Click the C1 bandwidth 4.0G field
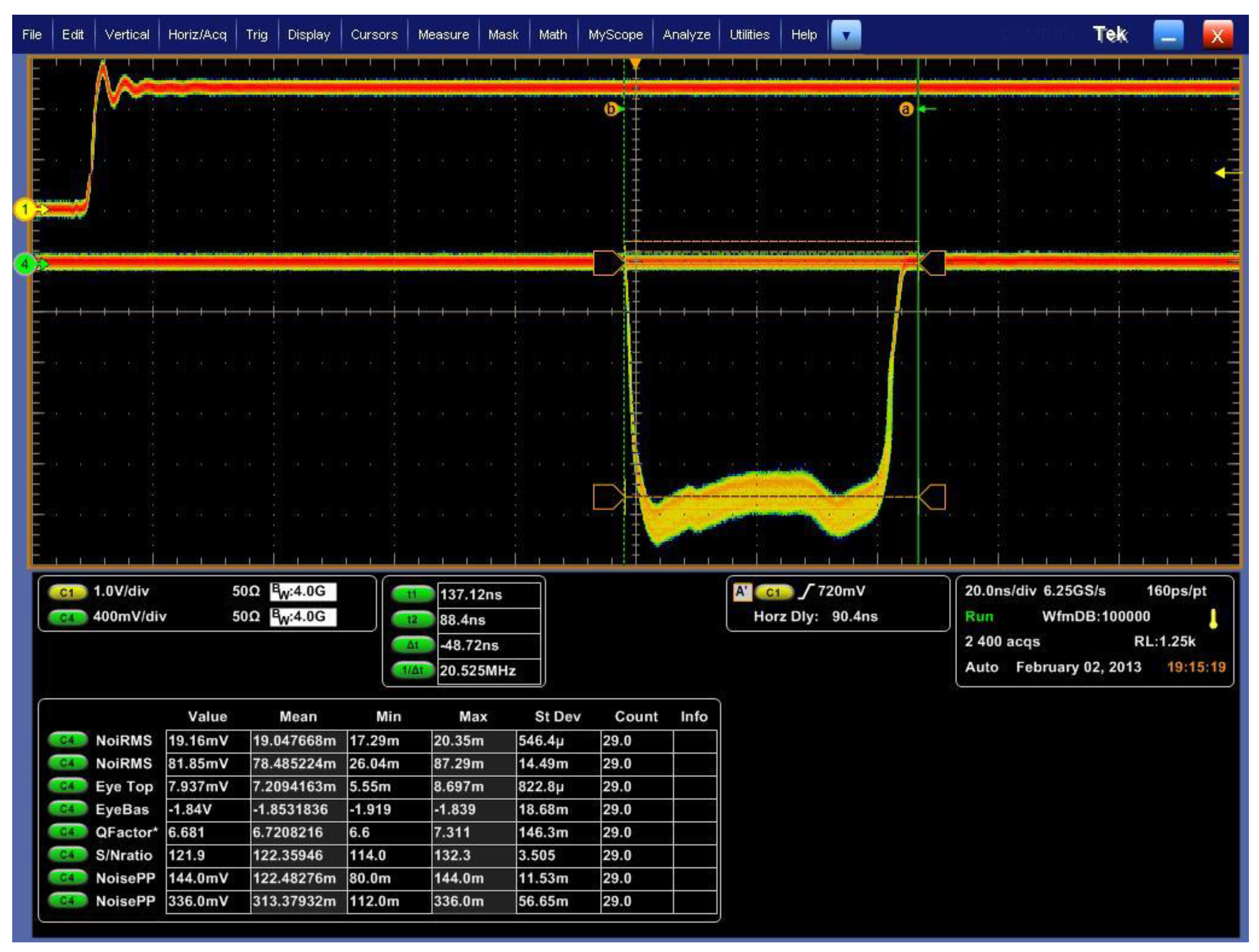The height and width of the screenshot is (952, 1259). pyautogui.click(x=303, y=592)
